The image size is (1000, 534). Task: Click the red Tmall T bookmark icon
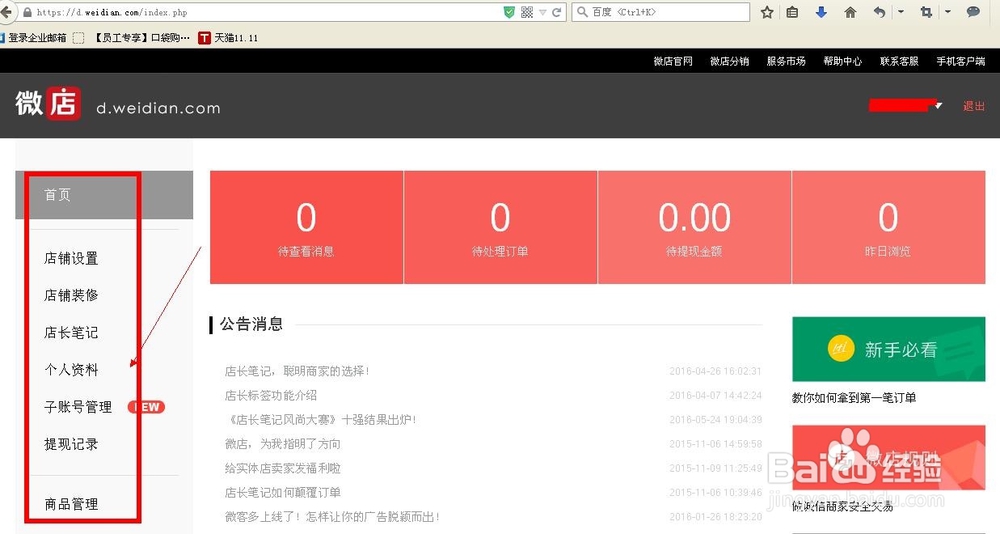tap(204, 38)
